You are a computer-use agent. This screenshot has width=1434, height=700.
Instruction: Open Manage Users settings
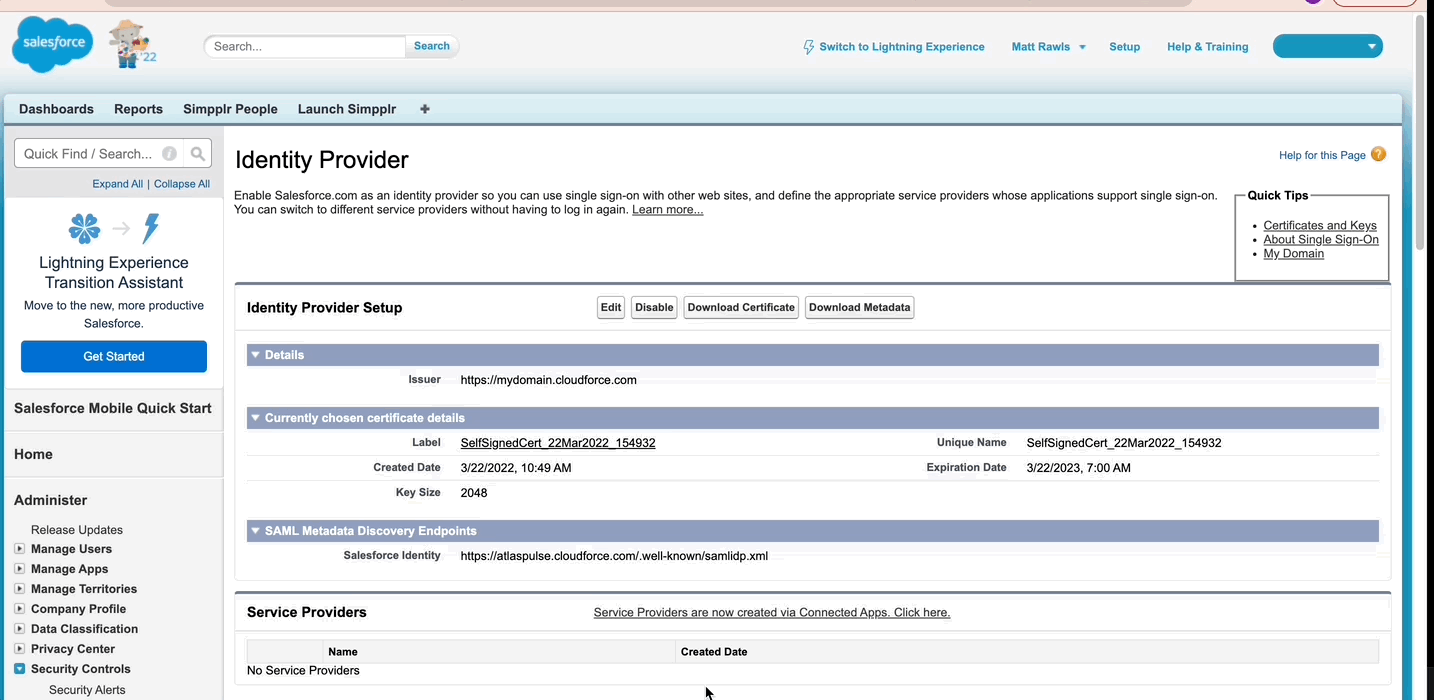pos(71,549)
